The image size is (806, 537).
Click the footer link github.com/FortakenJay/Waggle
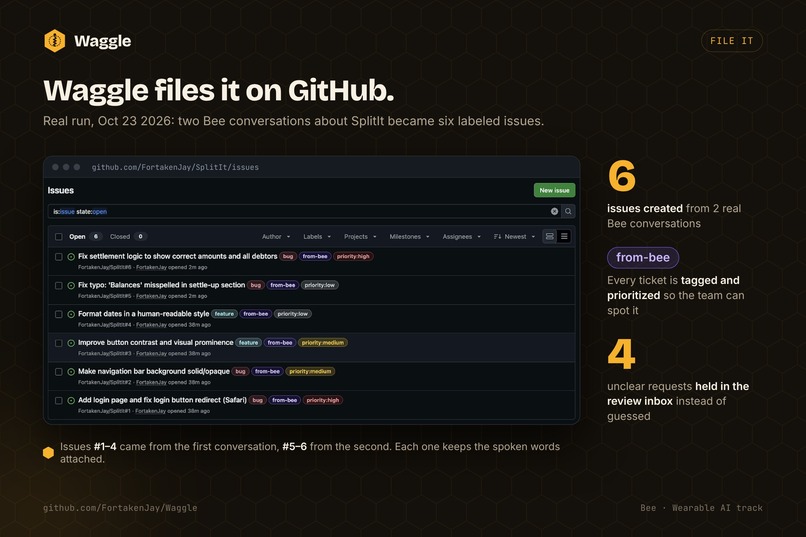coord(120,508)
